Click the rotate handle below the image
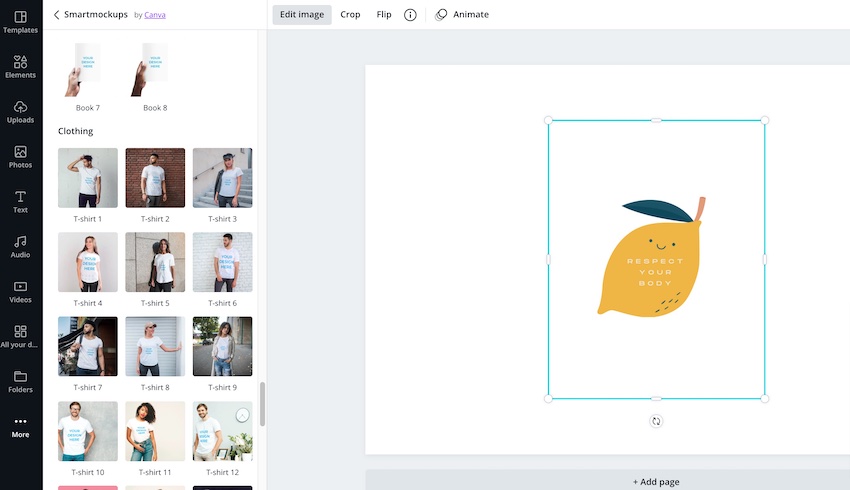 coord(656,421)
